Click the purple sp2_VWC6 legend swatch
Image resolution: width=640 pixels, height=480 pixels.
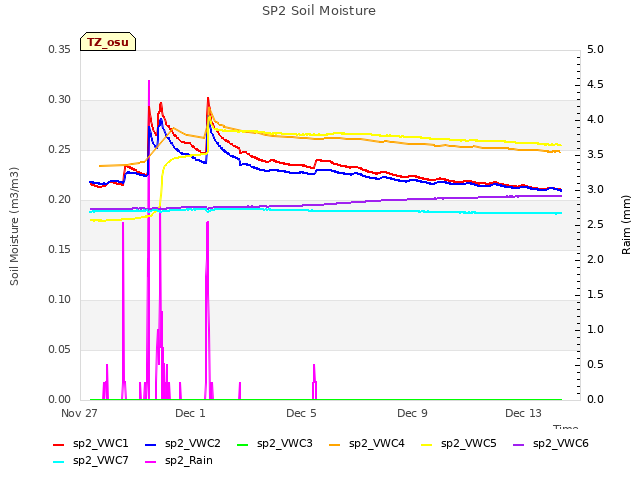pyautogui.click(x=519, y=444)
